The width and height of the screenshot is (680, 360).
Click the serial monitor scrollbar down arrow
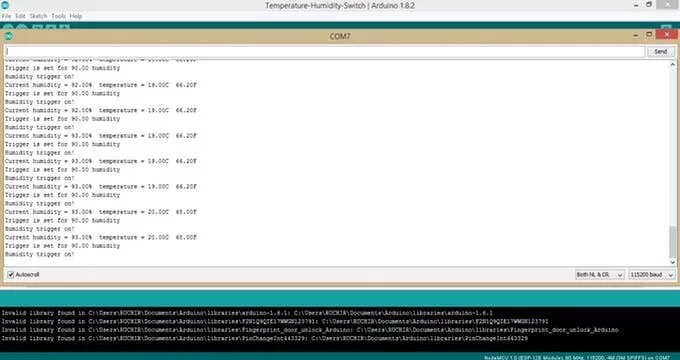[x=672, y=262]
